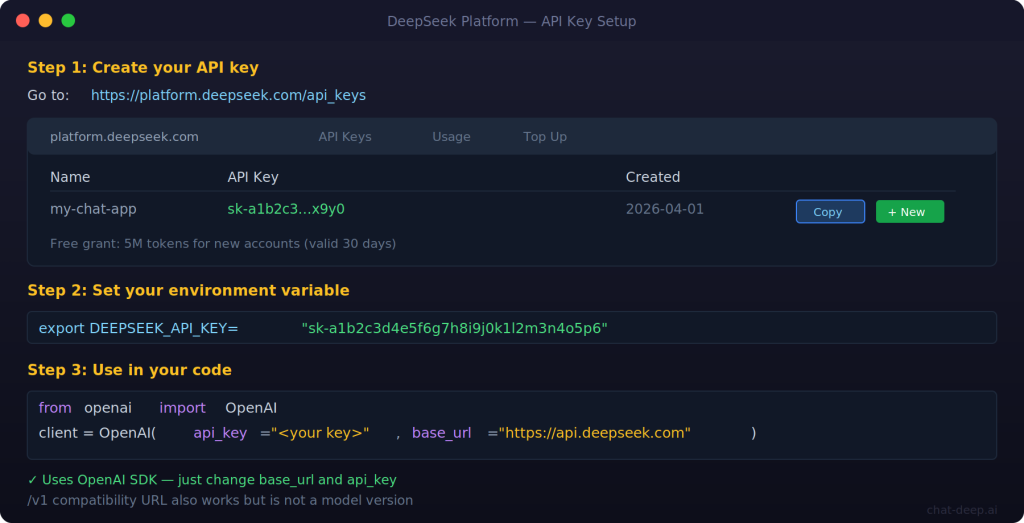The width and height of the screenshot is (1024, 523).
Task: Click the platform.deepseek.com site name
Action: tap(124, 137)
